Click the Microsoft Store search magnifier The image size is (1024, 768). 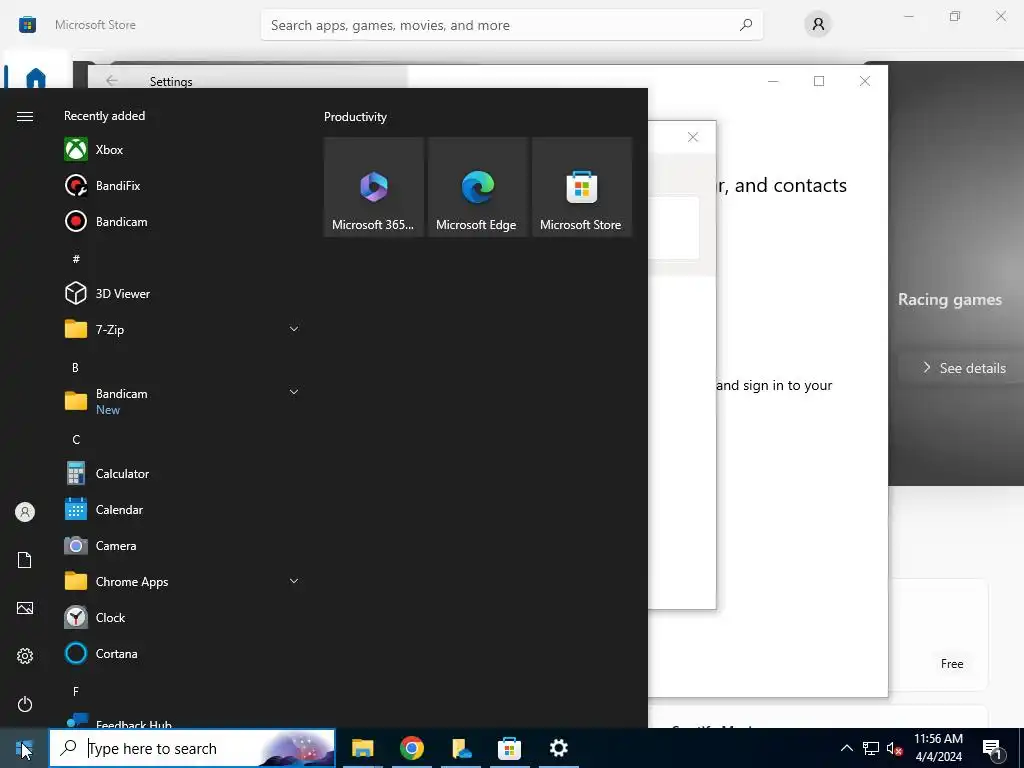click(746, 25)
